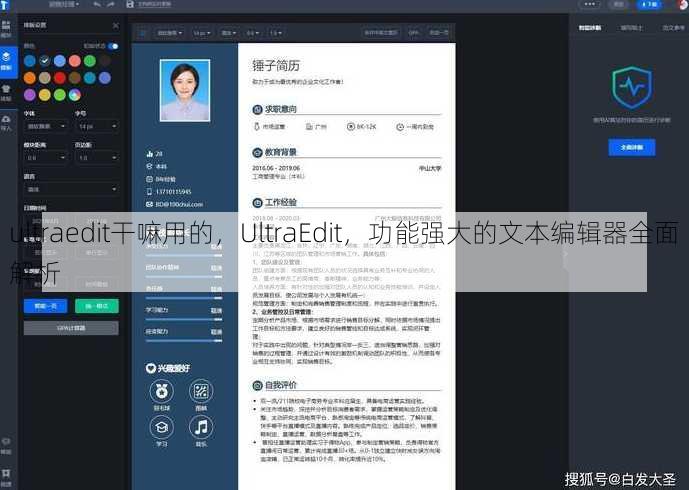Image resolution: width=689 pixels, height=490 pixels.
Task: Open the user avatar at top right
Action: coord(683,4)
